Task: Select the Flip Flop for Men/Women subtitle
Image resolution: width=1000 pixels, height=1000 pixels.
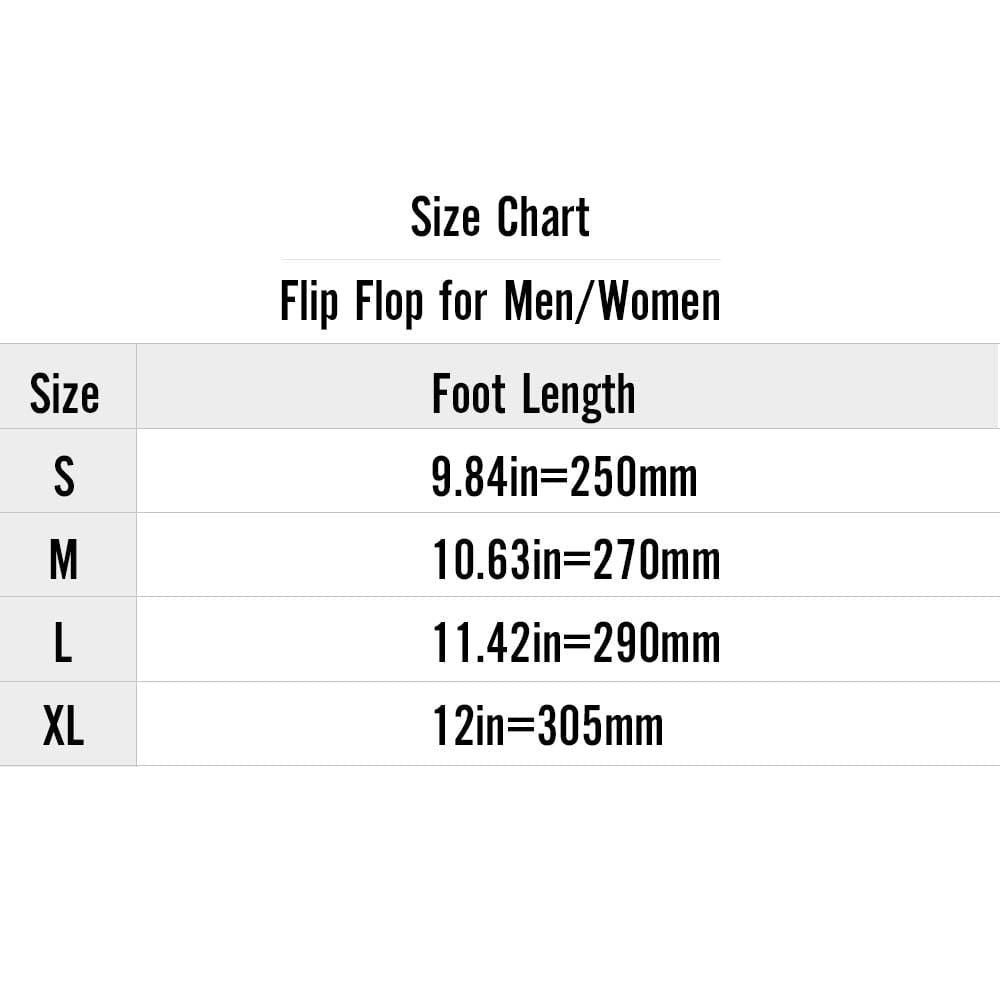Action: (x=500, y=302)
